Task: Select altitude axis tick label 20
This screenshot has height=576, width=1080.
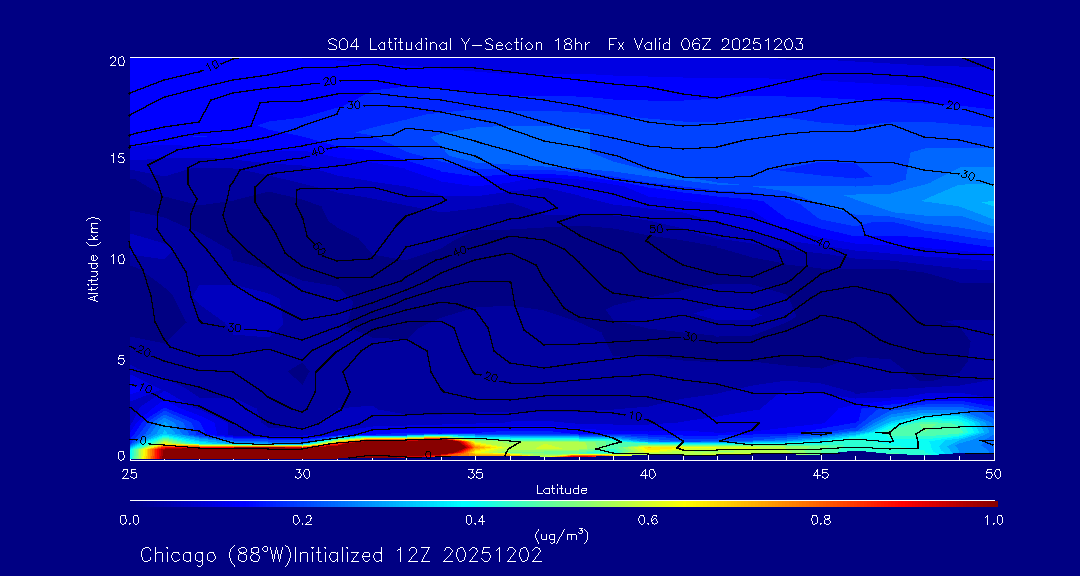Action: coord(116,61)
